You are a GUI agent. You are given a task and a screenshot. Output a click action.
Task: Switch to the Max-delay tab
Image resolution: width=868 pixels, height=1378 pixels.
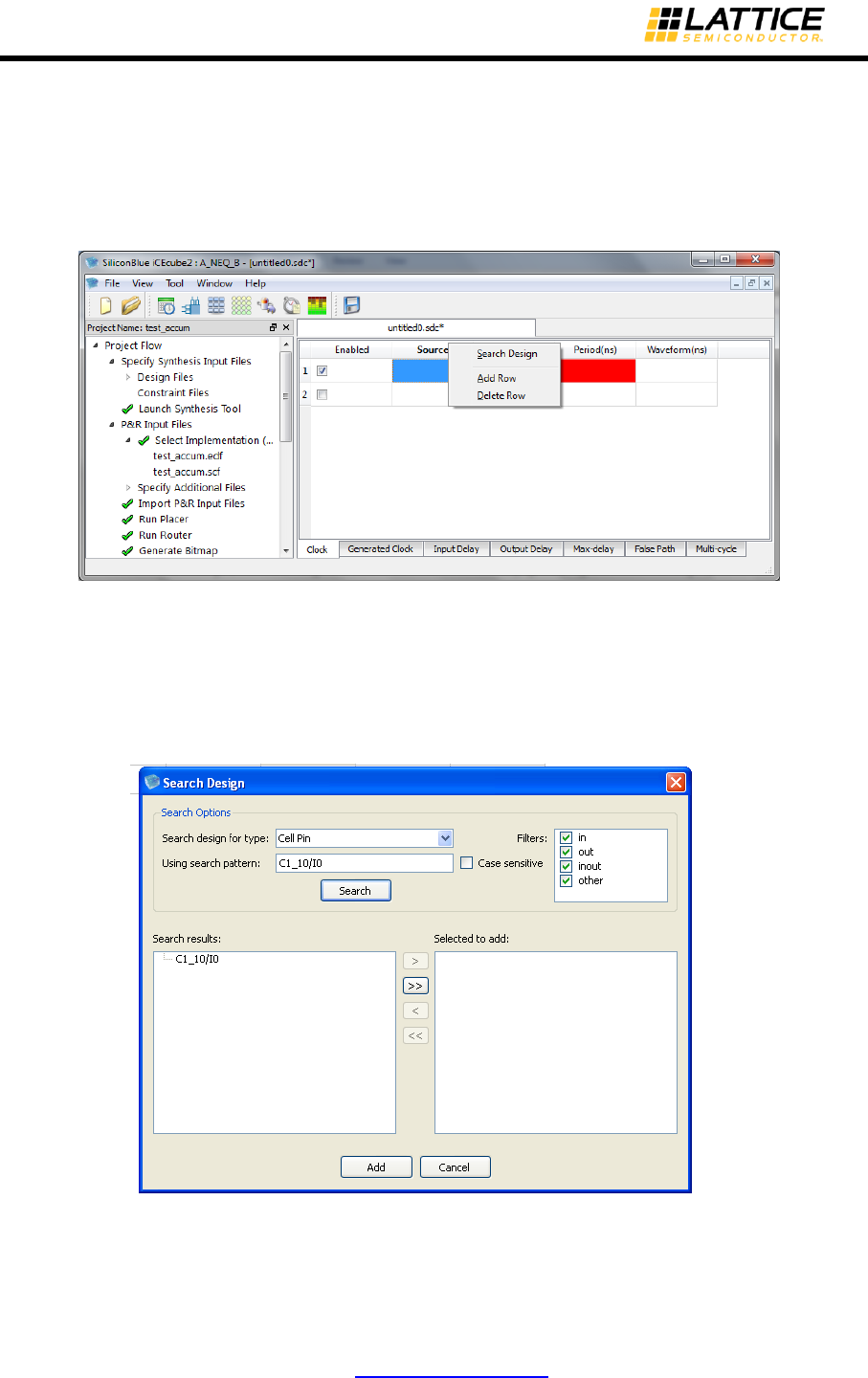(593, 549)
